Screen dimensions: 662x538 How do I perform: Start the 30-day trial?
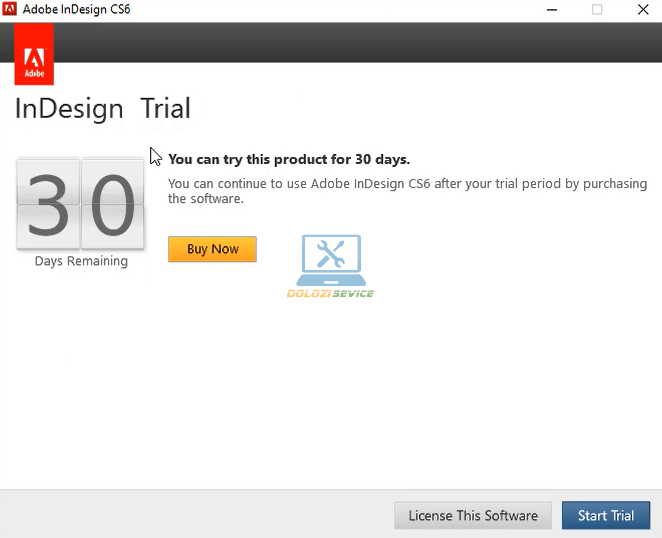point(606,516)
